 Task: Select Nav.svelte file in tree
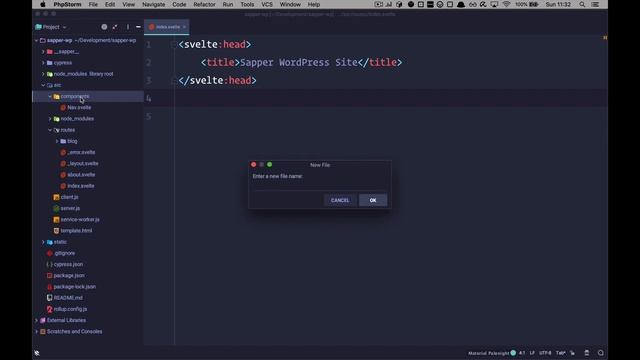[x=79, y=107]
